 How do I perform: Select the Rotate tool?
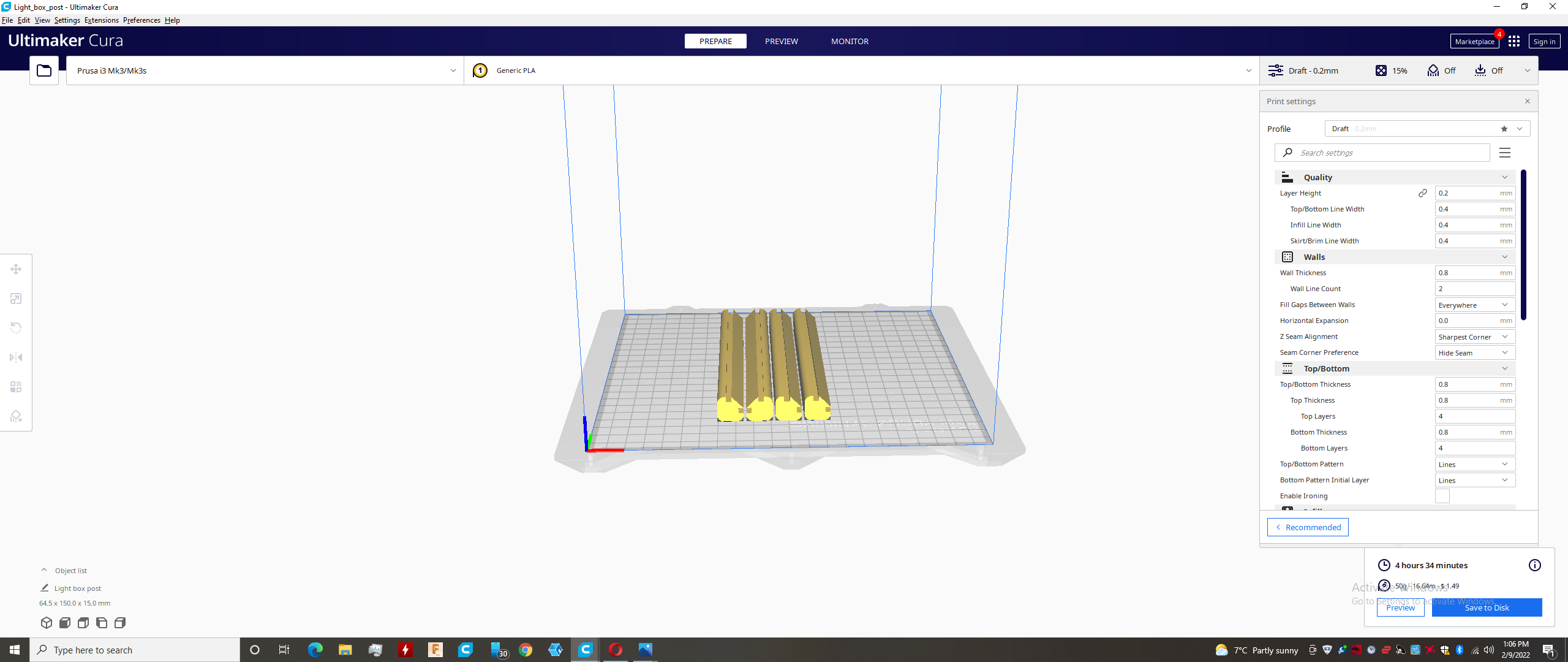pos(15,327)
